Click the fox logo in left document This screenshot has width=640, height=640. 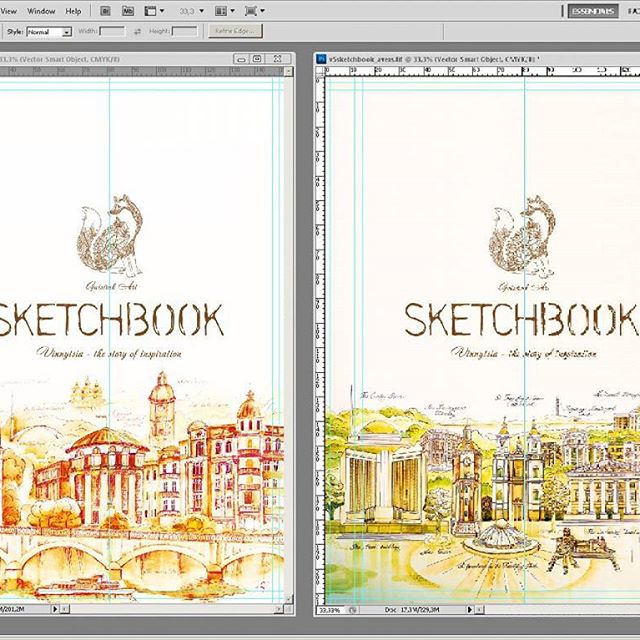point(110,237)
